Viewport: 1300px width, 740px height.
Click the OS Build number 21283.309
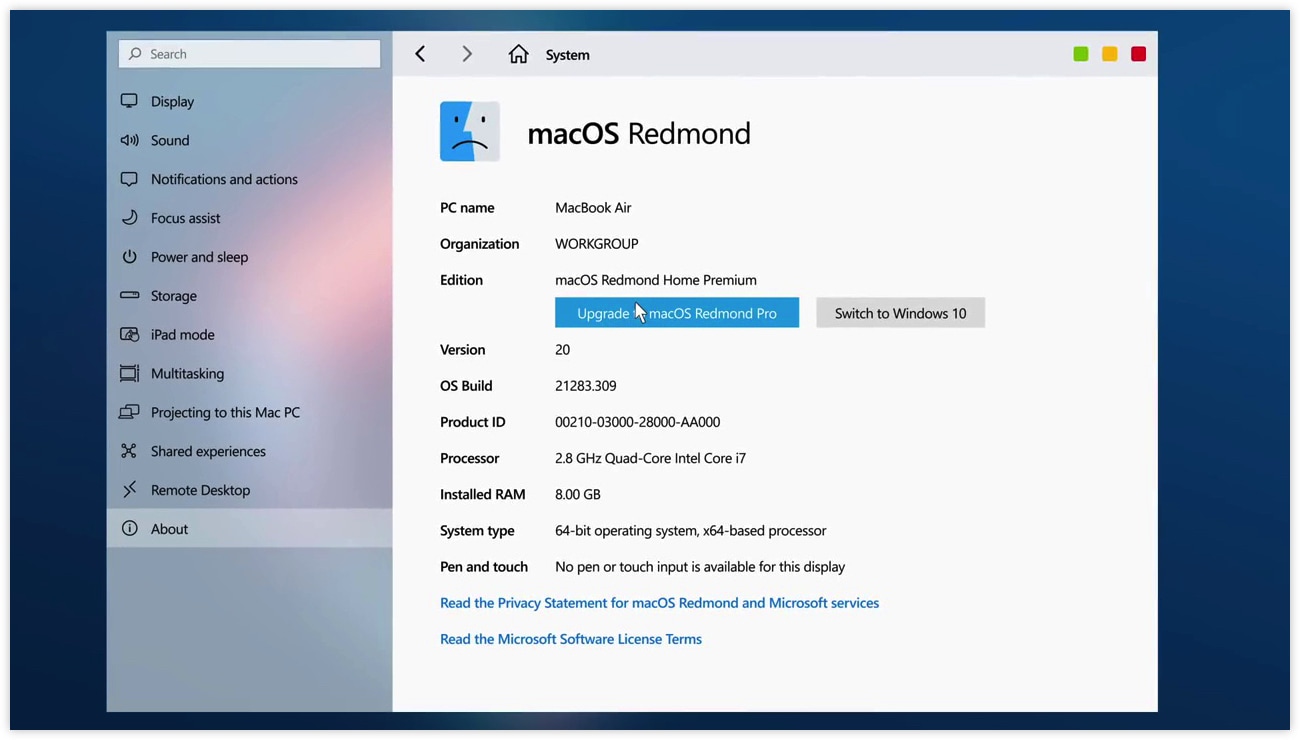pos(586,386)
